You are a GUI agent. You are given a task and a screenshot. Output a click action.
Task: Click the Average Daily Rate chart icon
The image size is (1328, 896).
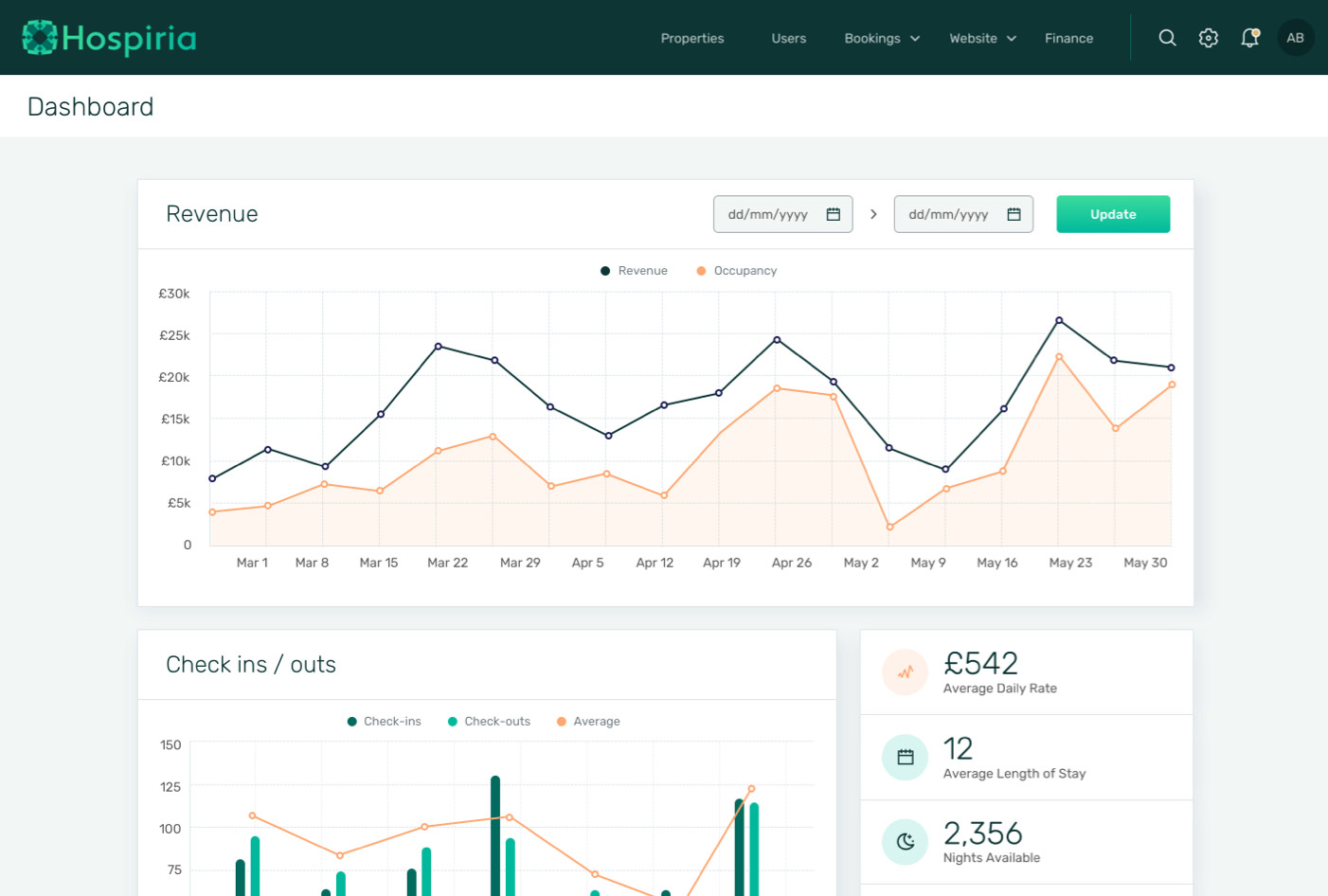click(x=906, y=672)
